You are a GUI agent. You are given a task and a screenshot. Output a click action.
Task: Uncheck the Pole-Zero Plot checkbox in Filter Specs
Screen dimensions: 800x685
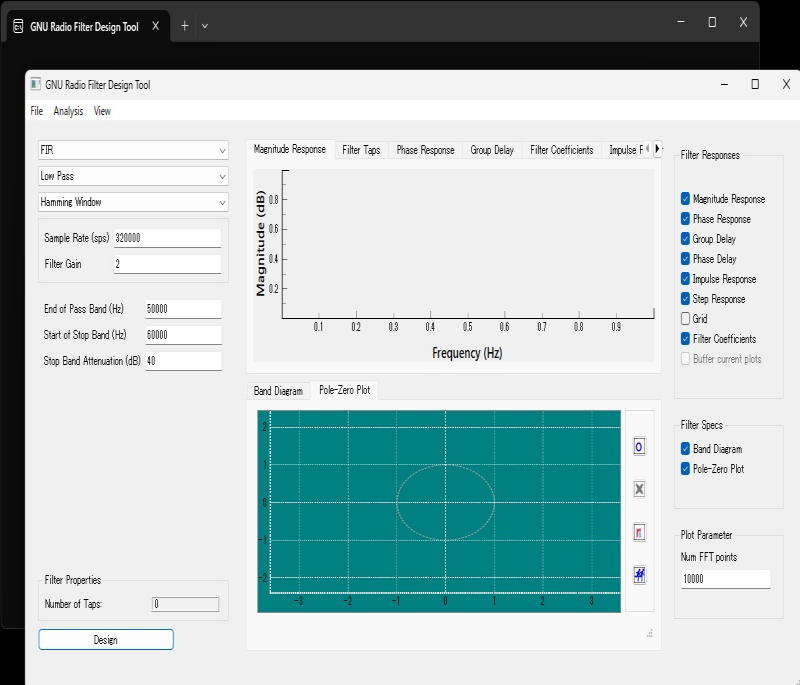685,469
